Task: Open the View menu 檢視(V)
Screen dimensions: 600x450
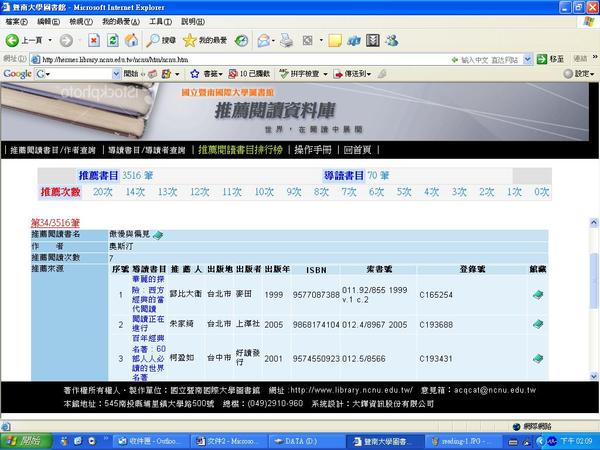Action: click(81, 22)
